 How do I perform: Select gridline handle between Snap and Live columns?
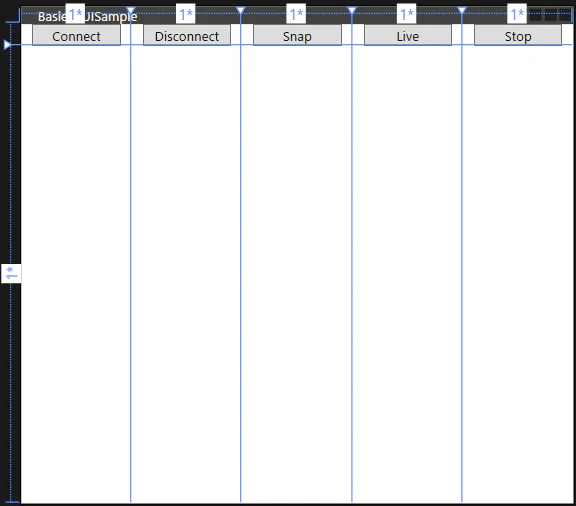pyautogui.click(x=352, y=10)
